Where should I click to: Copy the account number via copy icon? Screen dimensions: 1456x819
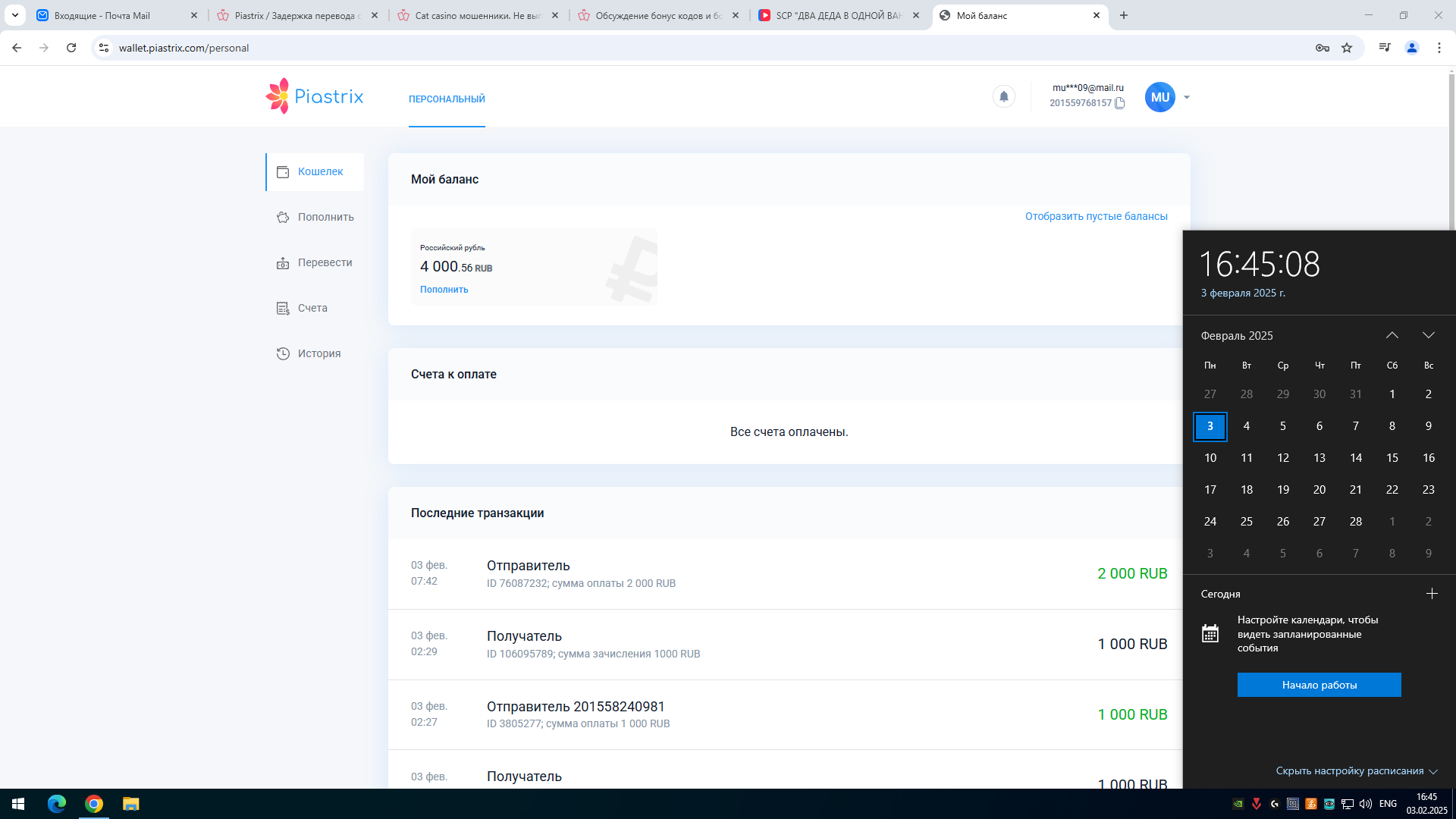pos(1119,103)
